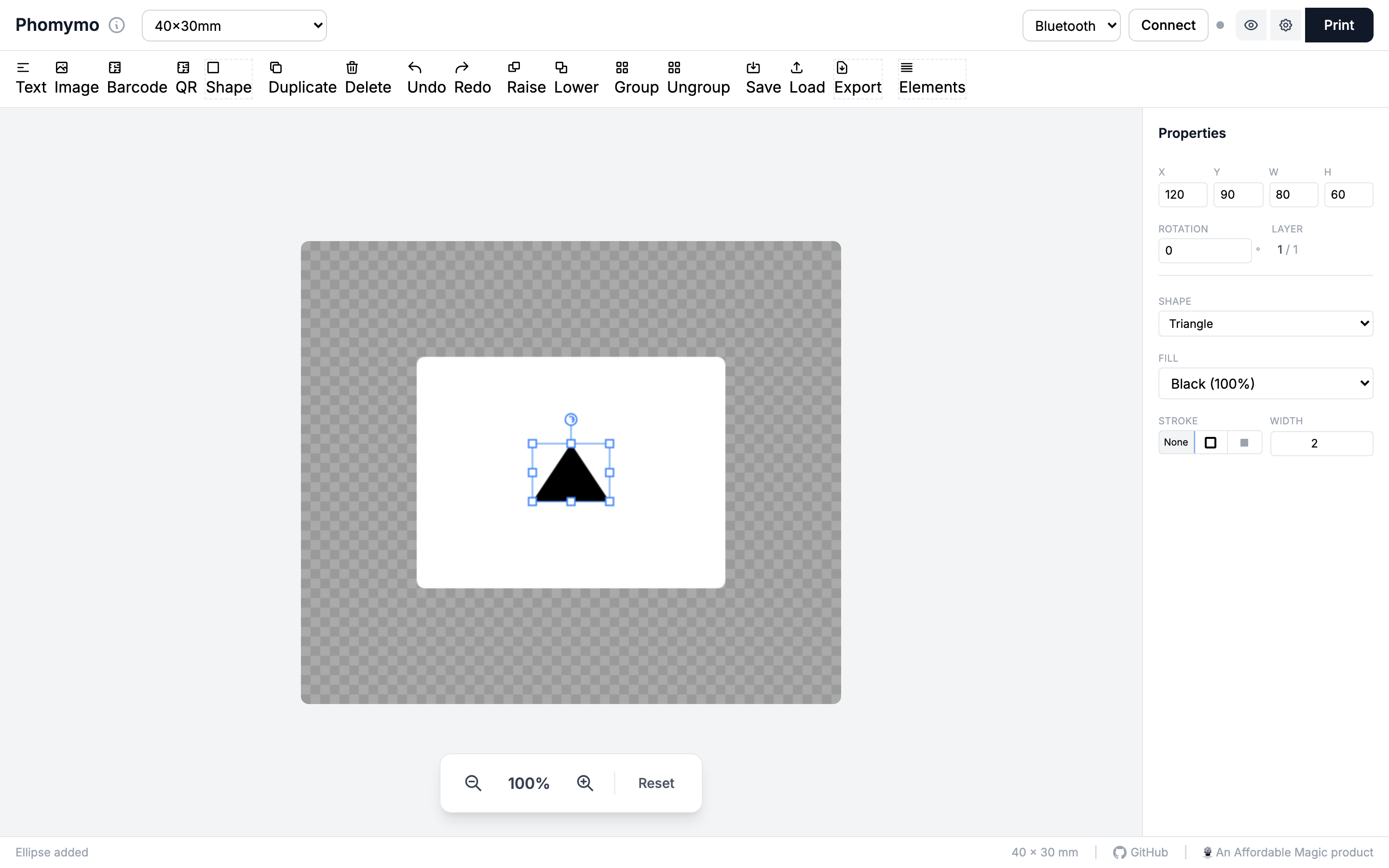
Task: Open the Fill color dropdown
Action: pos(1265,383)
